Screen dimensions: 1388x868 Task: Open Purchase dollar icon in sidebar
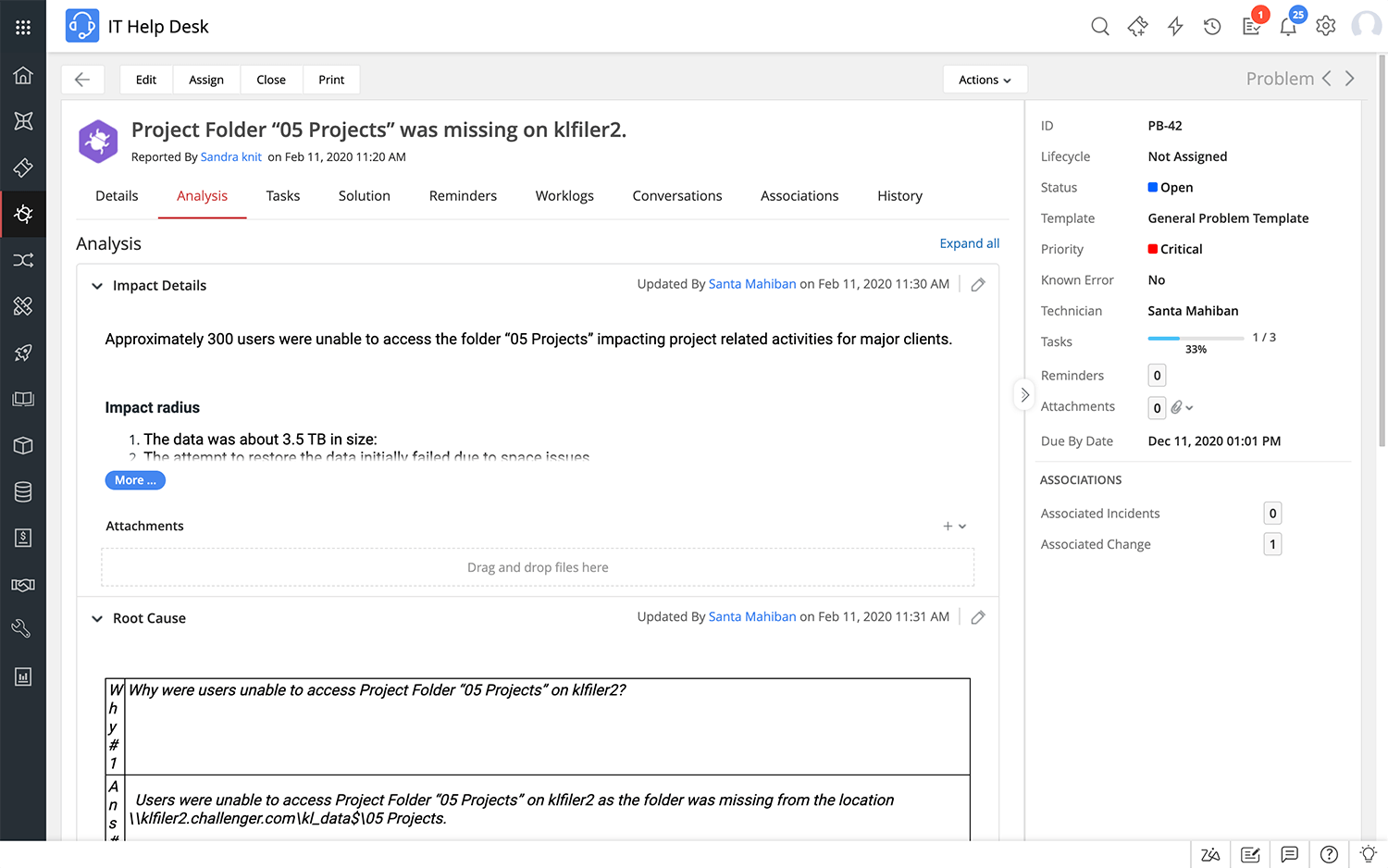click(23, 538)
